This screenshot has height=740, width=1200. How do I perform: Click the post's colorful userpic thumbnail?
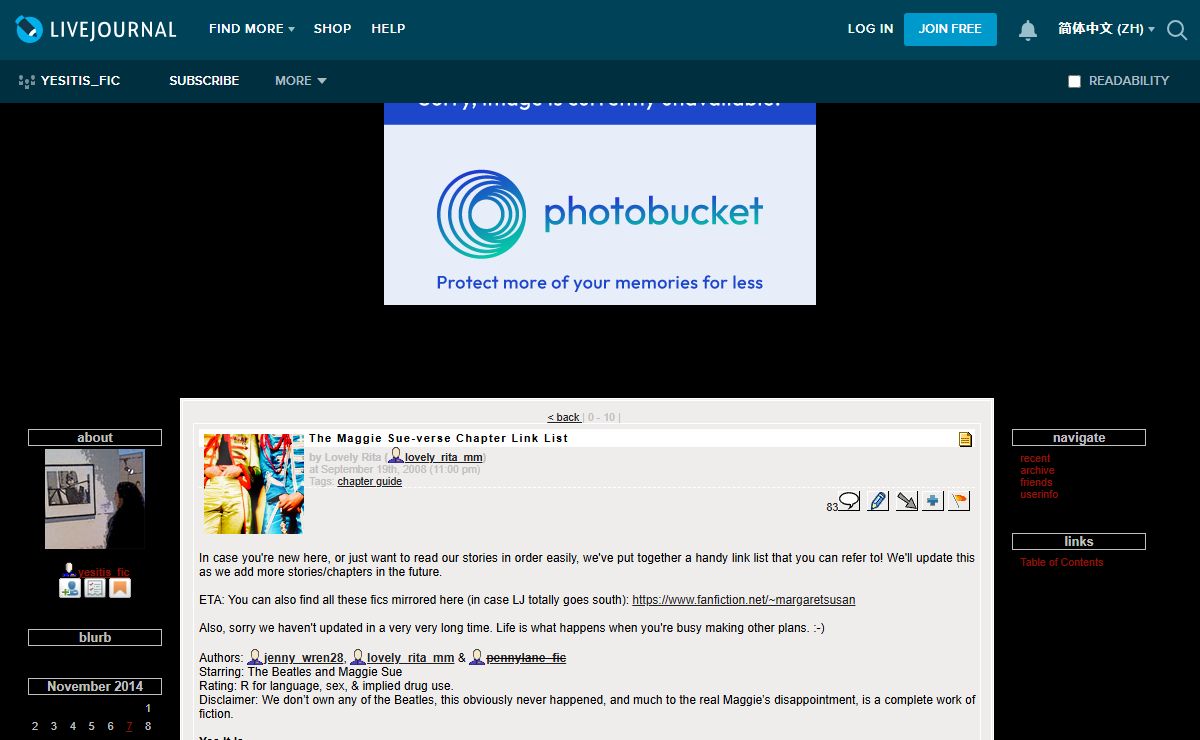[254, 484]
